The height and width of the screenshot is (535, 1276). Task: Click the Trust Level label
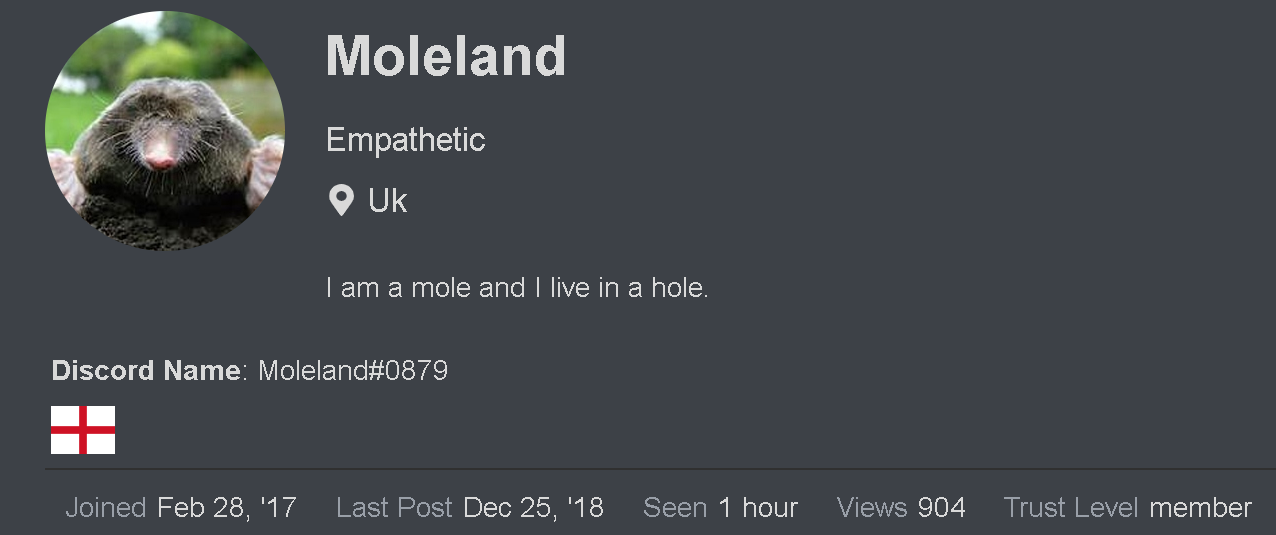pyautogui.click(x=1071, y=508)
